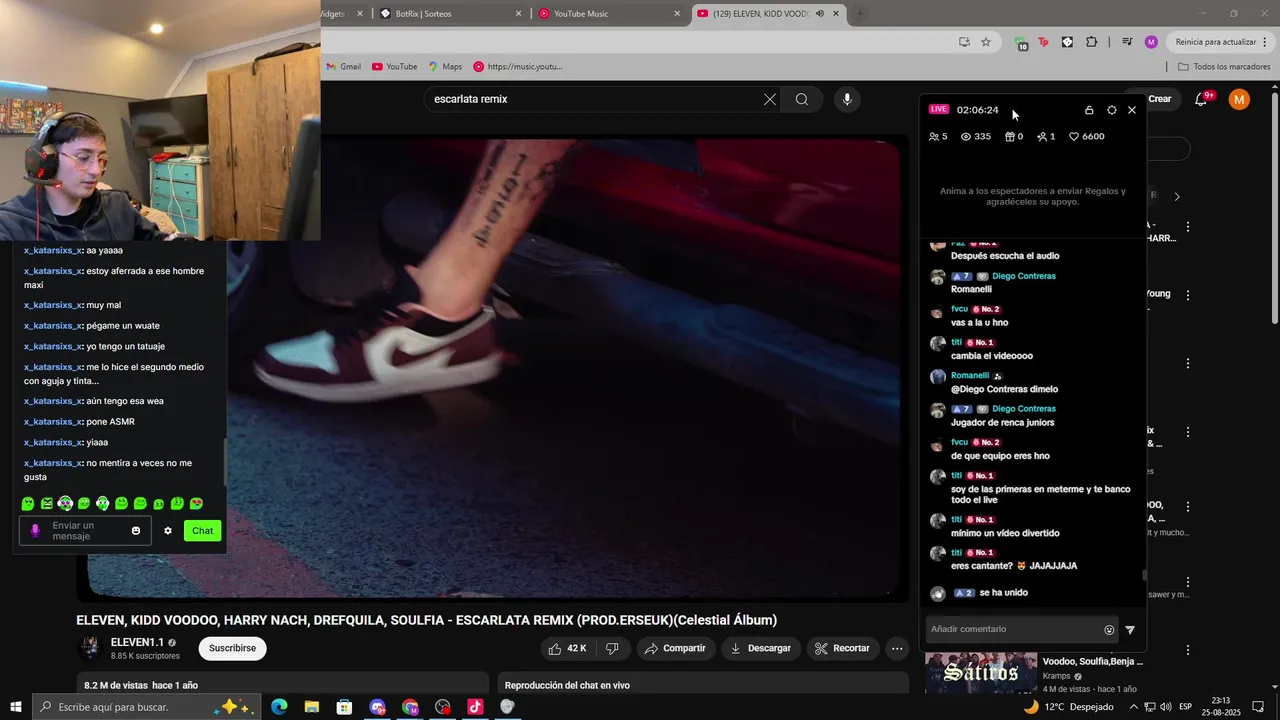Image resolution: width=1280 pixels, height=720 pixels.
Task: Start voice search with microphone icon
Action: pos(847,99)
